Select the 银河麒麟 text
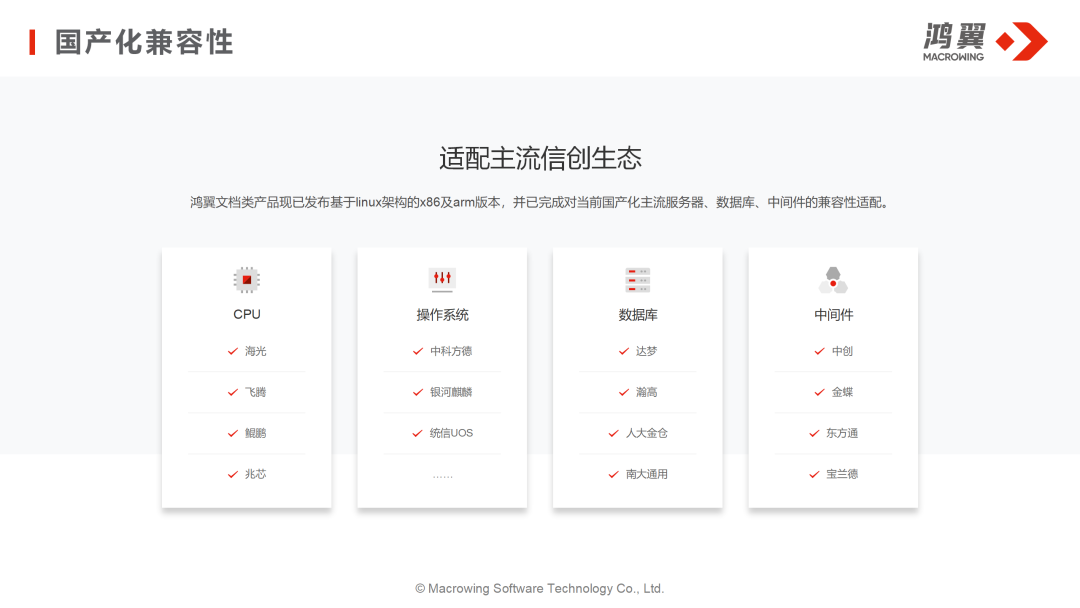 [451, 392]
